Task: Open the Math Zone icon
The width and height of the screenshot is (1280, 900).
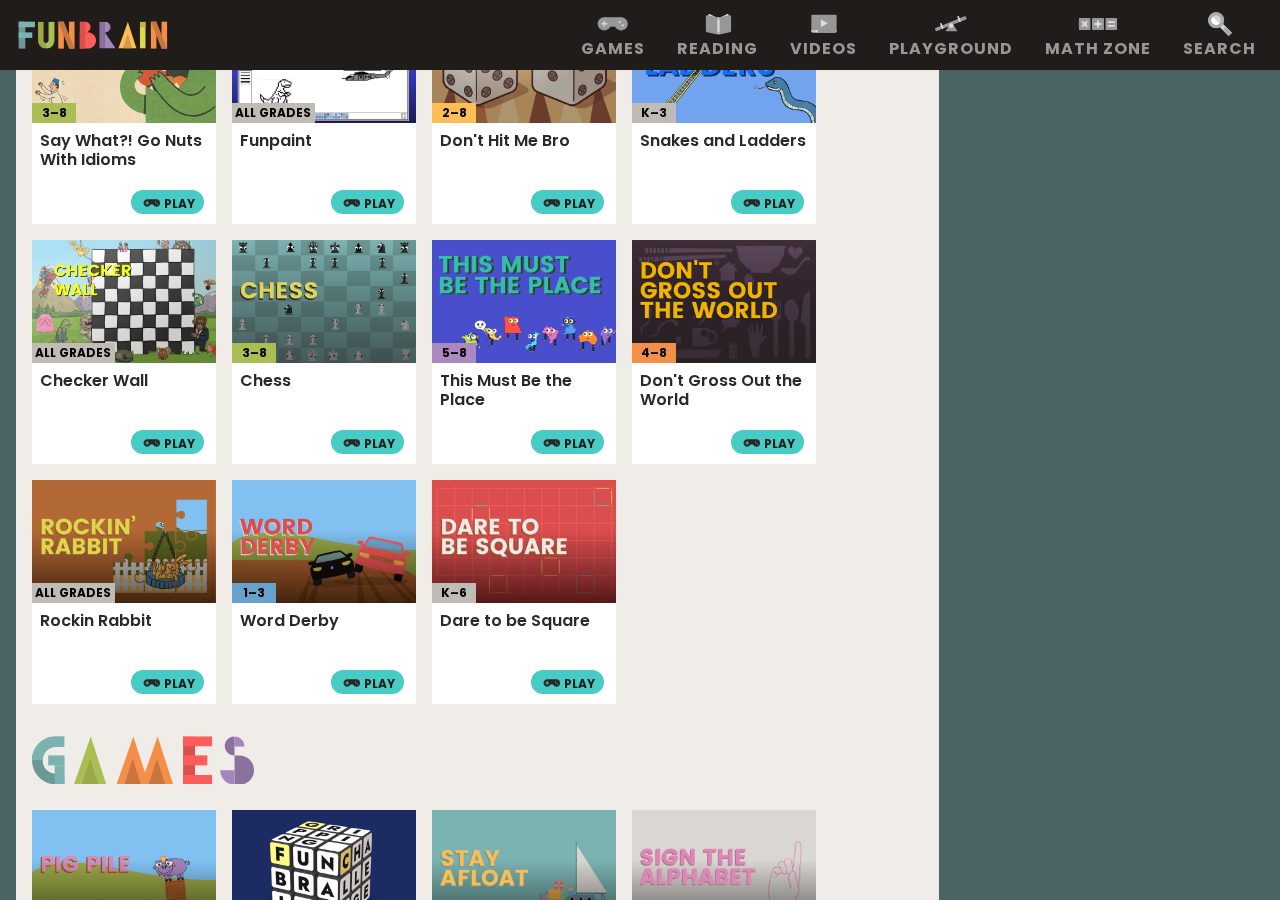Action: coord(1097,24)
